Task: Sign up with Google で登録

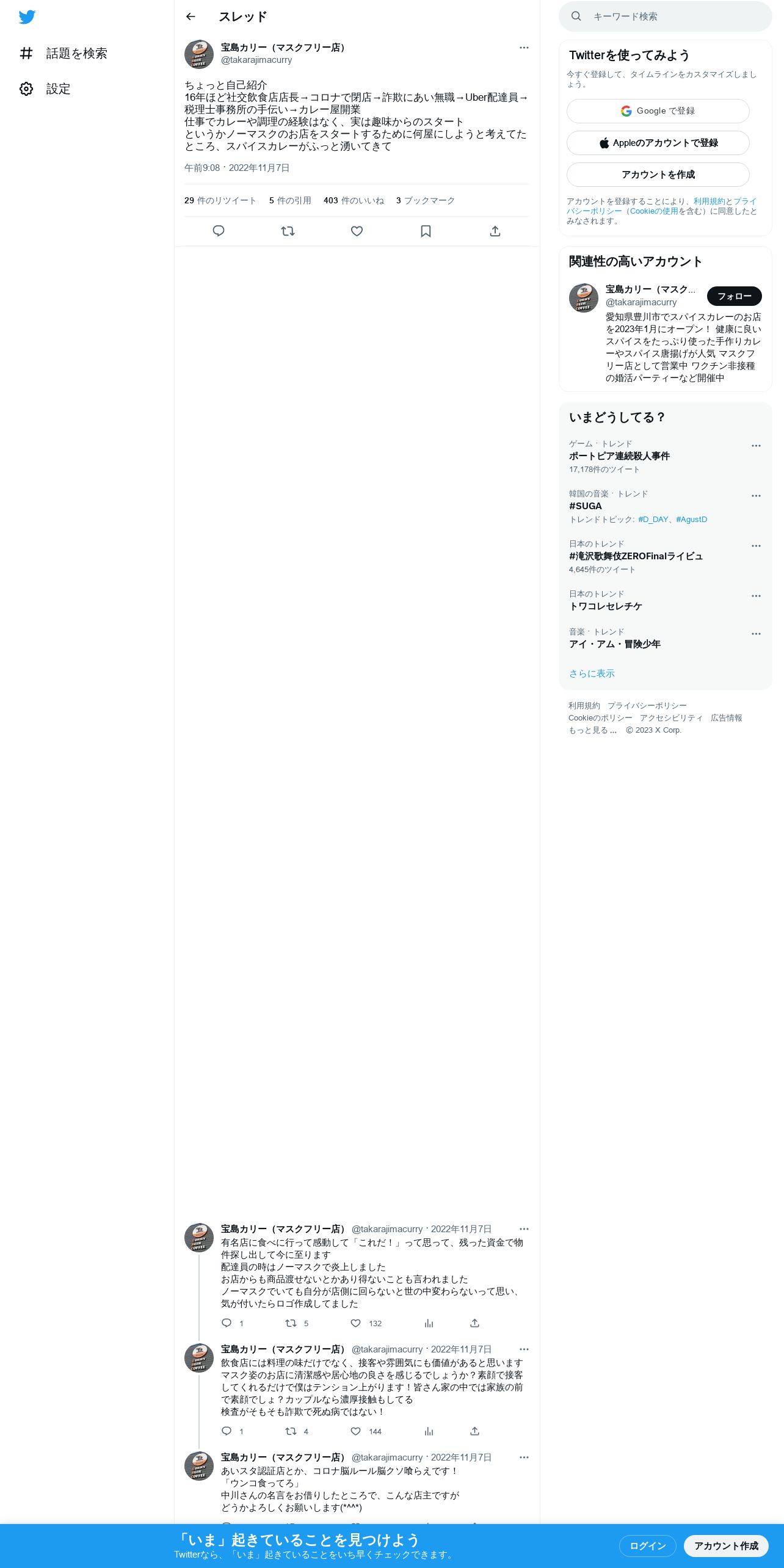Action: tap(658, 111)
